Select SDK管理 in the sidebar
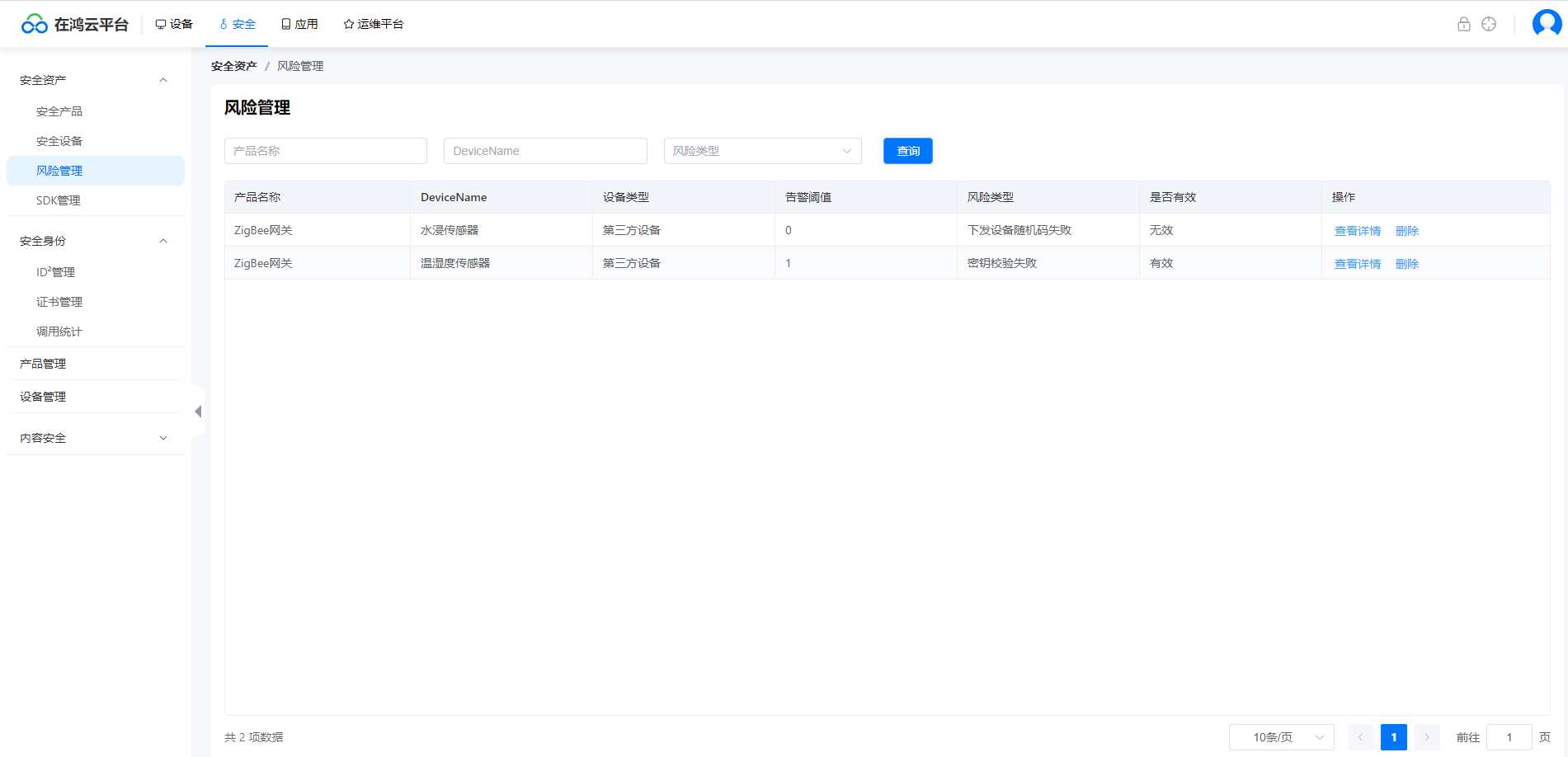 (x=96, y=200)
